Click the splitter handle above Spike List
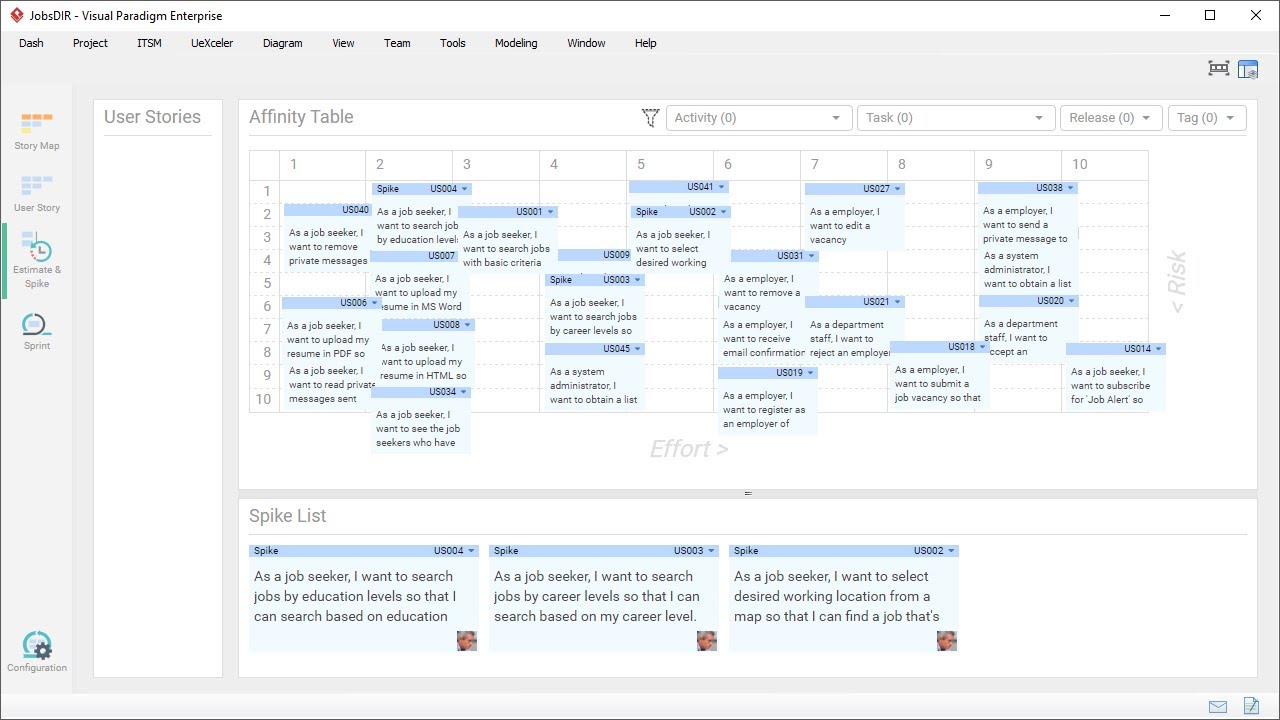The image size is (1280, 720). pos(748,494)
